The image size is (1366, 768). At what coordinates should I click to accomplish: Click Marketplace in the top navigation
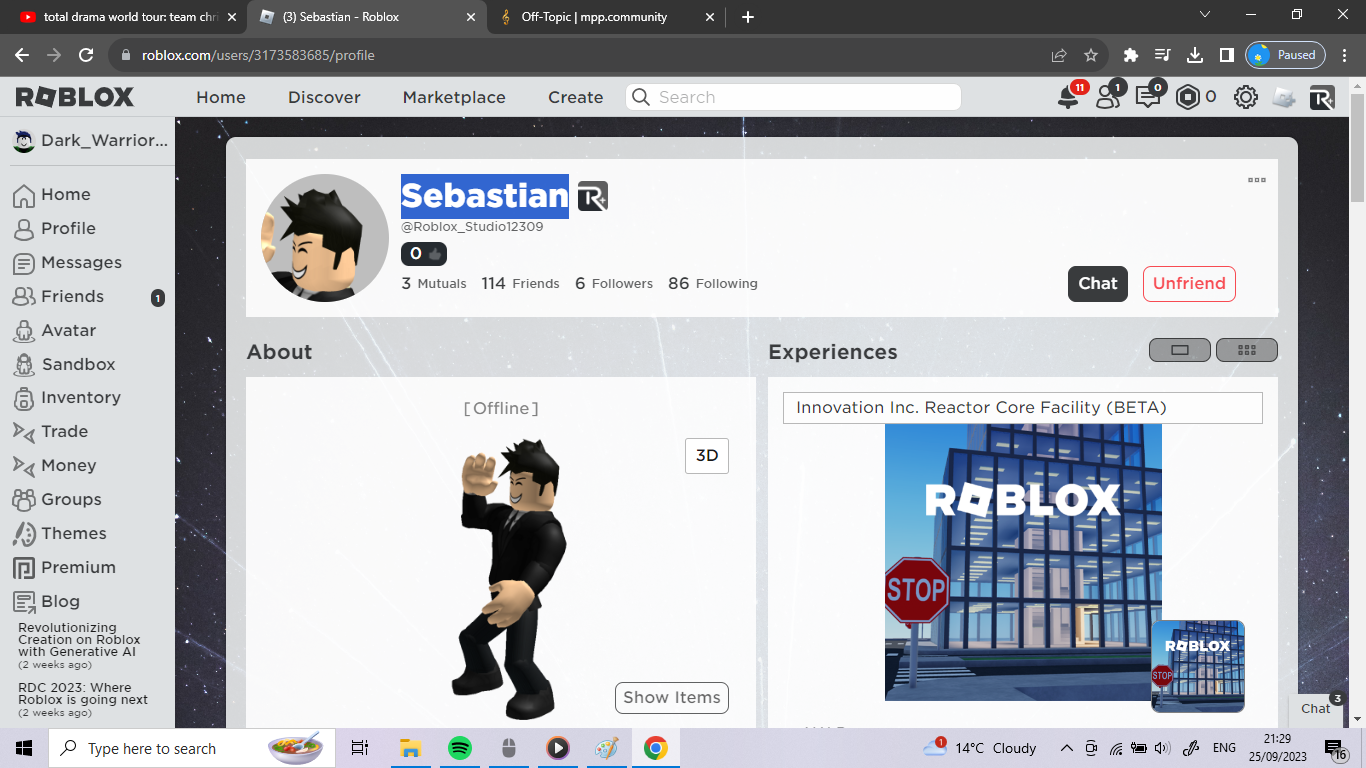tap(454, 97)
